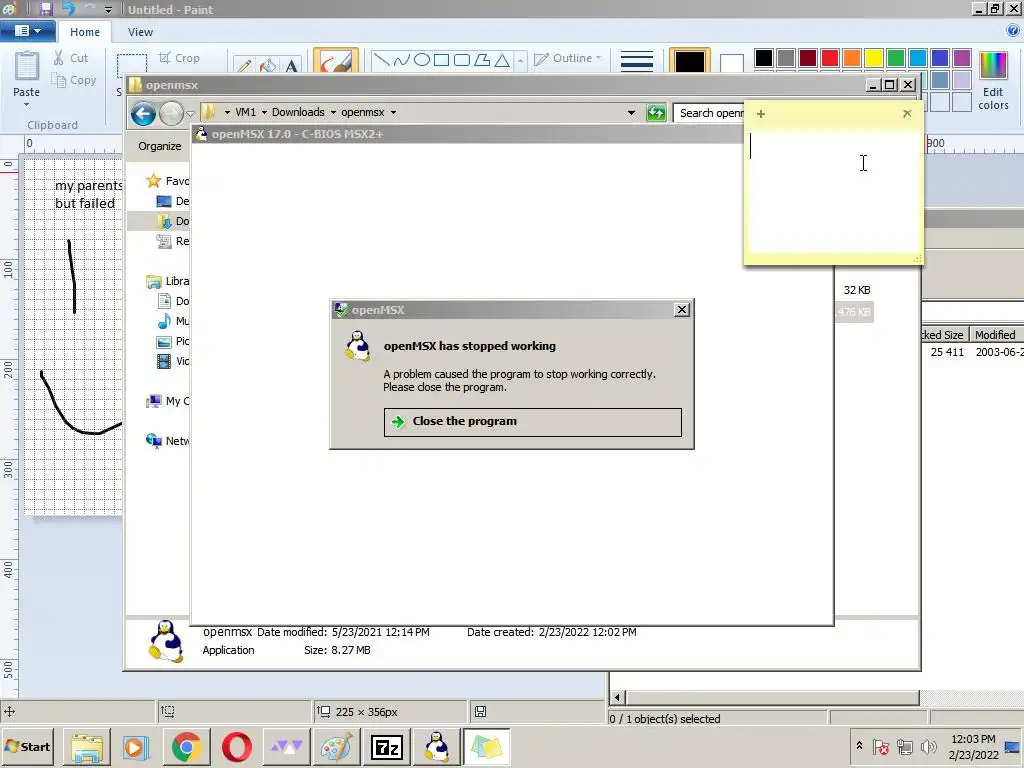
Task: Select the Color 1 black swatch
Action: click(690, 61)
